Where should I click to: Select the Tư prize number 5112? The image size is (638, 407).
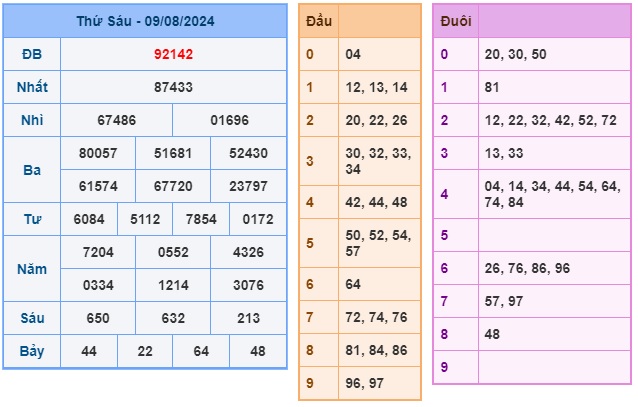[x=145, y=219]
